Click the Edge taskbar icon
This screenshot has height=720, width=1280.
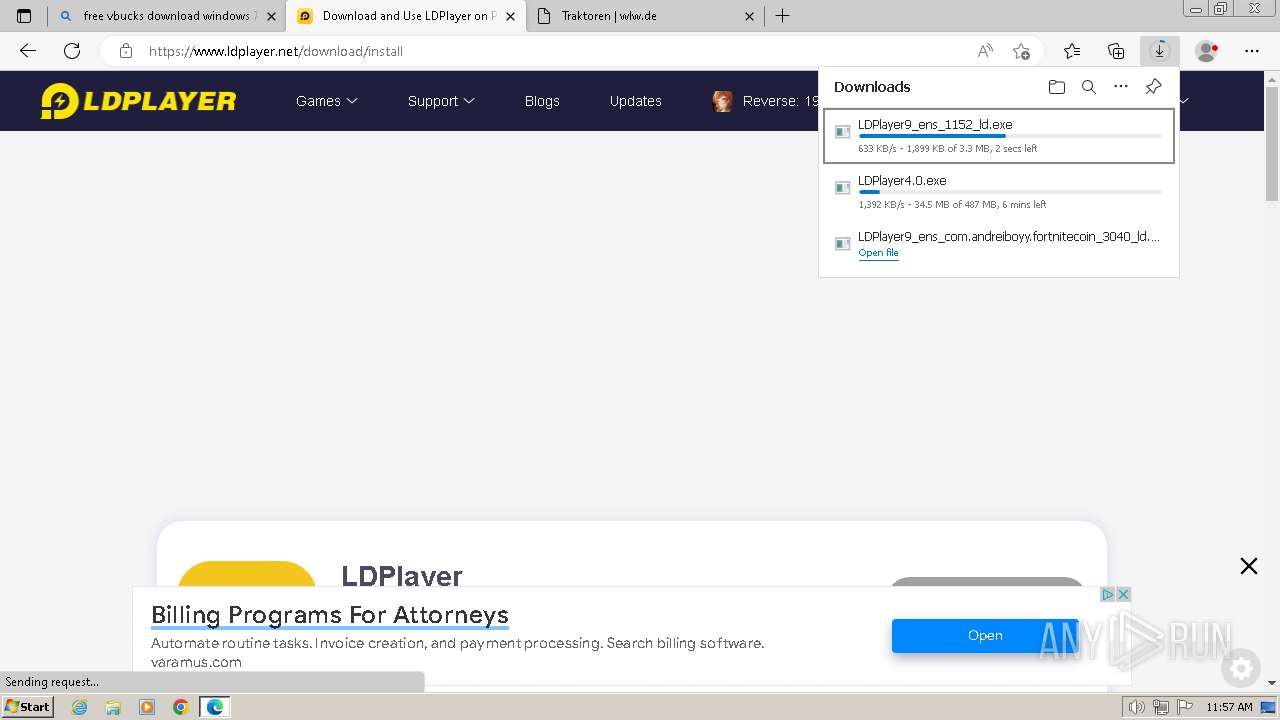215,707
